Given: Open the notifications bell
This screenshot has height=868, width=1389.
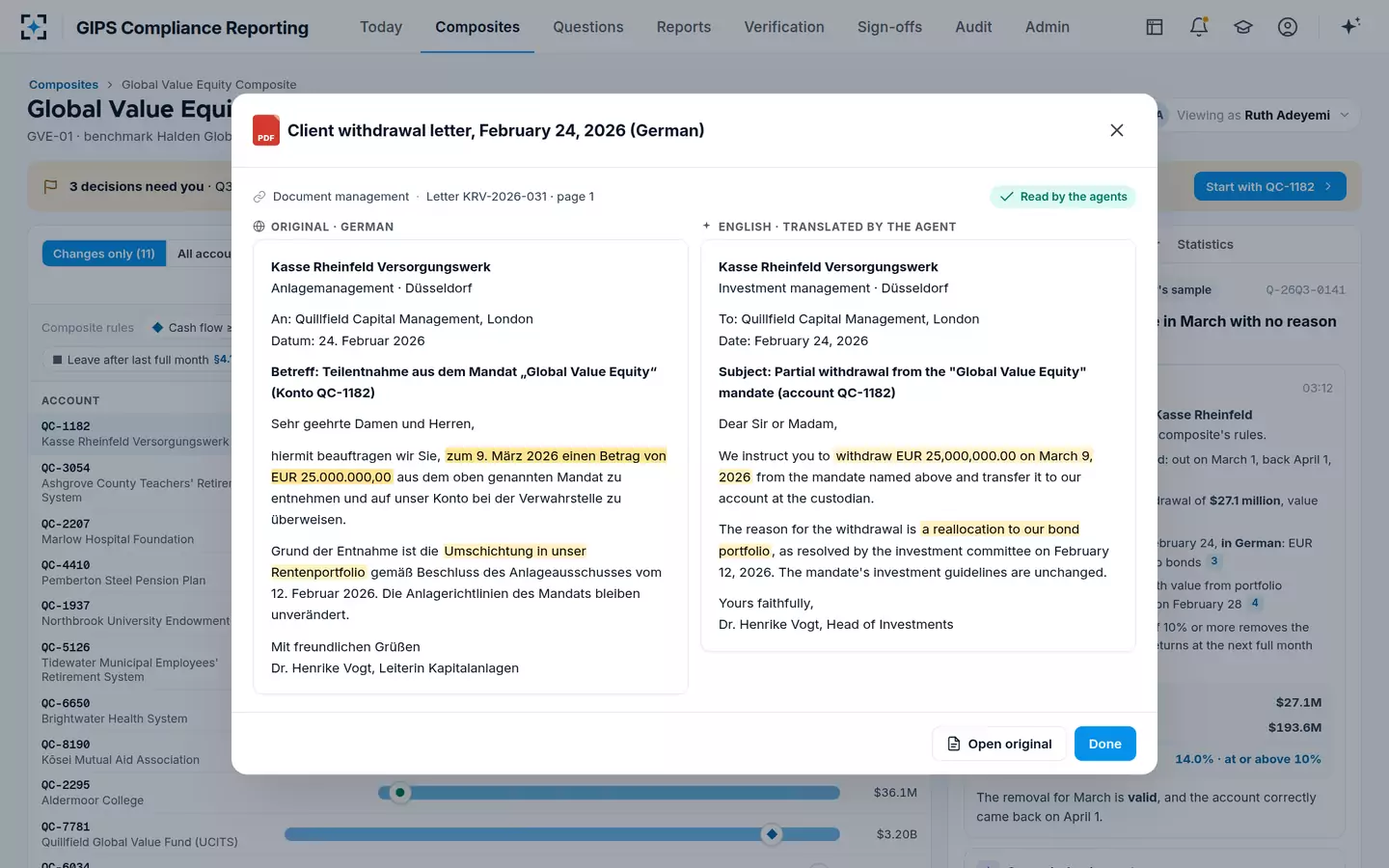Looking at the screenshot, I should pyautogui.click(x=1199, y=27).
